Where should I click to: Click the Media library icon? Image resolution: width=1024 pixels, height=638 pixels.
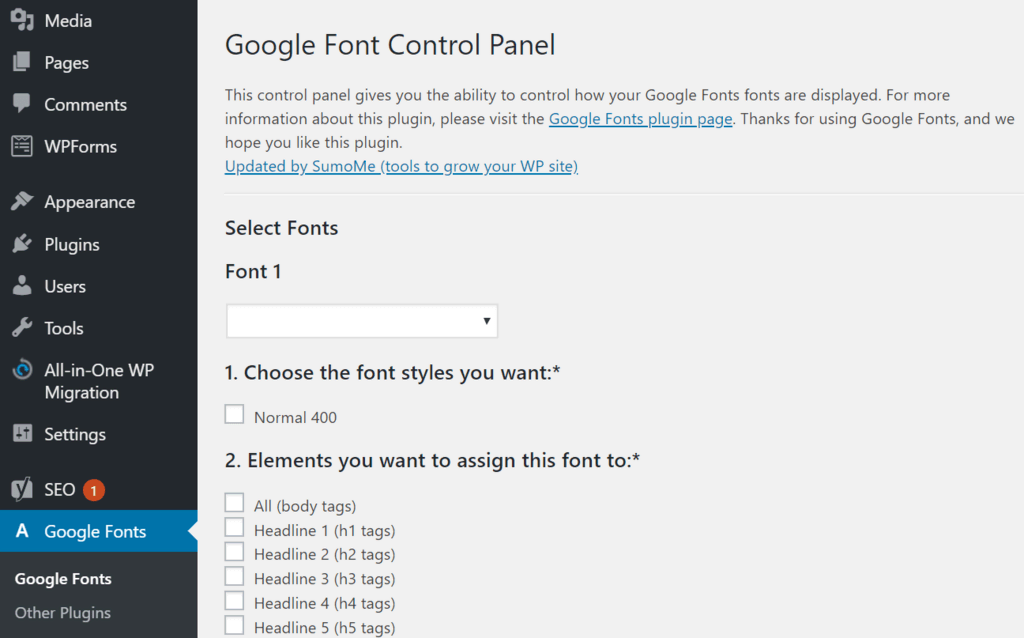click(22, 19)
